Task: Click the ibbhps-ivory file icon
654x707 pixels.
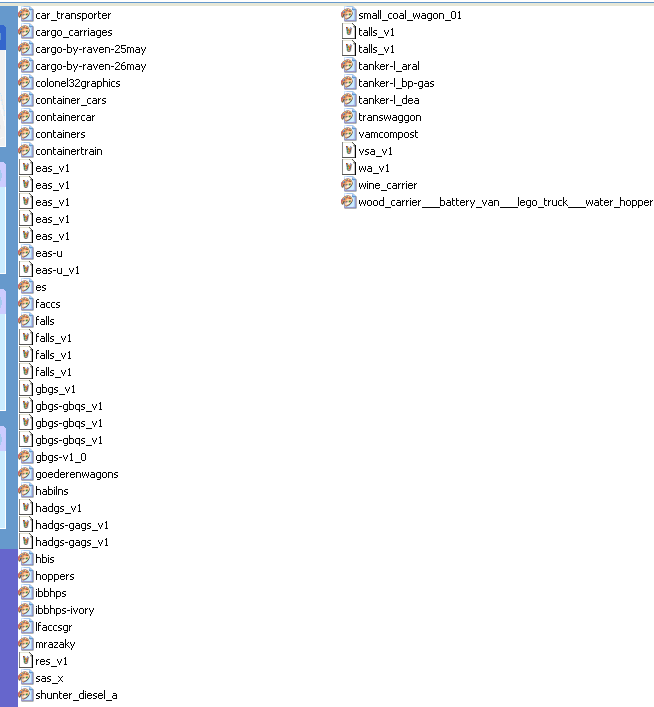Action: click(26, 610)
